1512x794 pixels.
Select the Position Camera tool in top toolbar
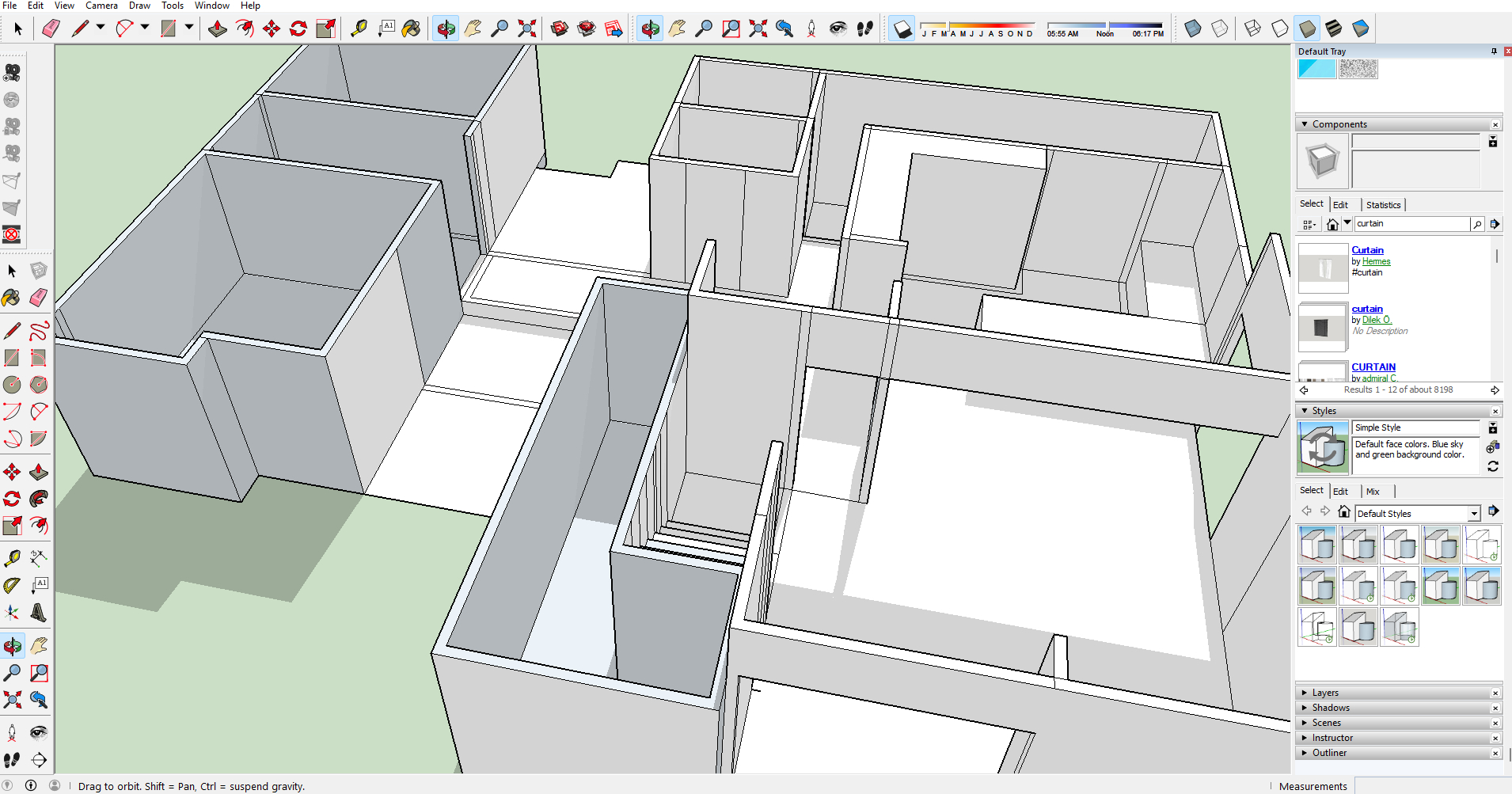click(x=811, y=29)
